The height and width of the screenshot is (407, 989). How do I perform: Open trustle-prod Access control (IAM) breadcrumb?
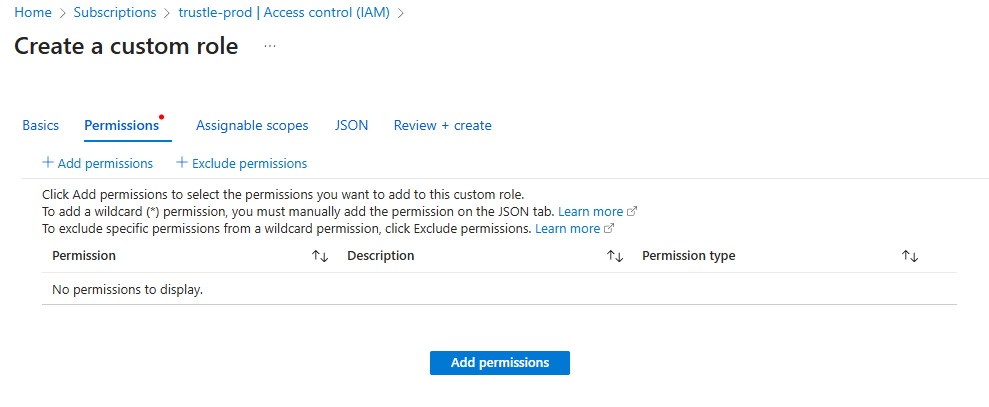tap(284, 12)
